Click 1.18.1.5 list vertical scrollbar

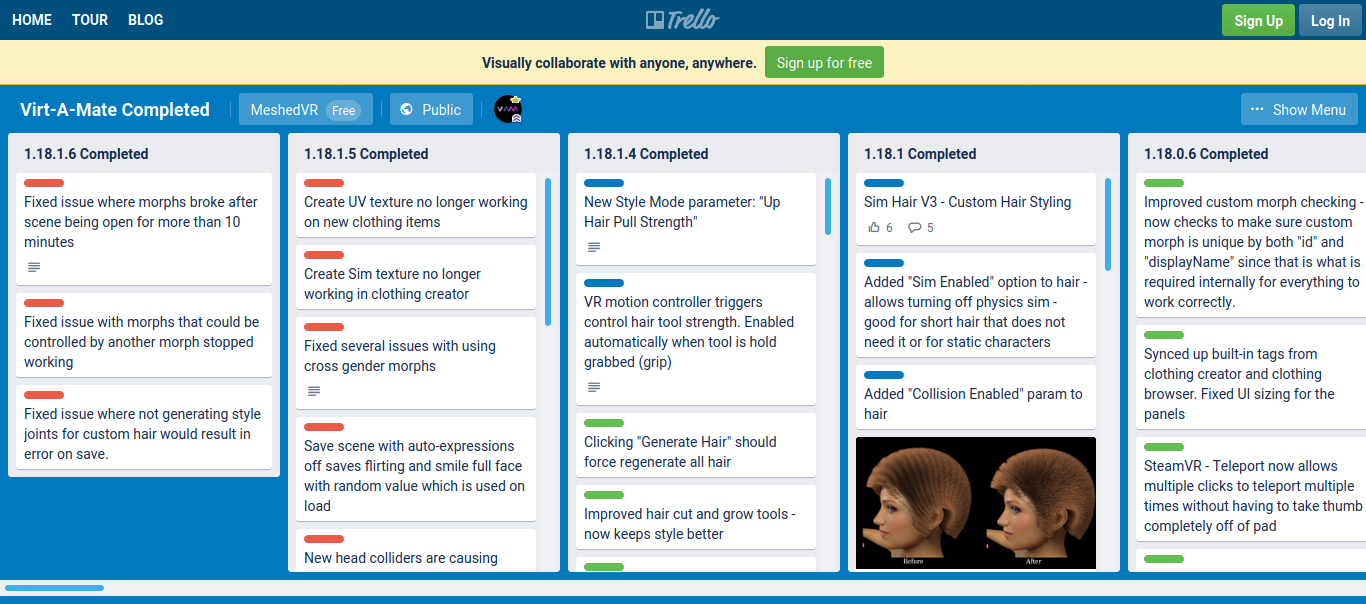(548, 252)
